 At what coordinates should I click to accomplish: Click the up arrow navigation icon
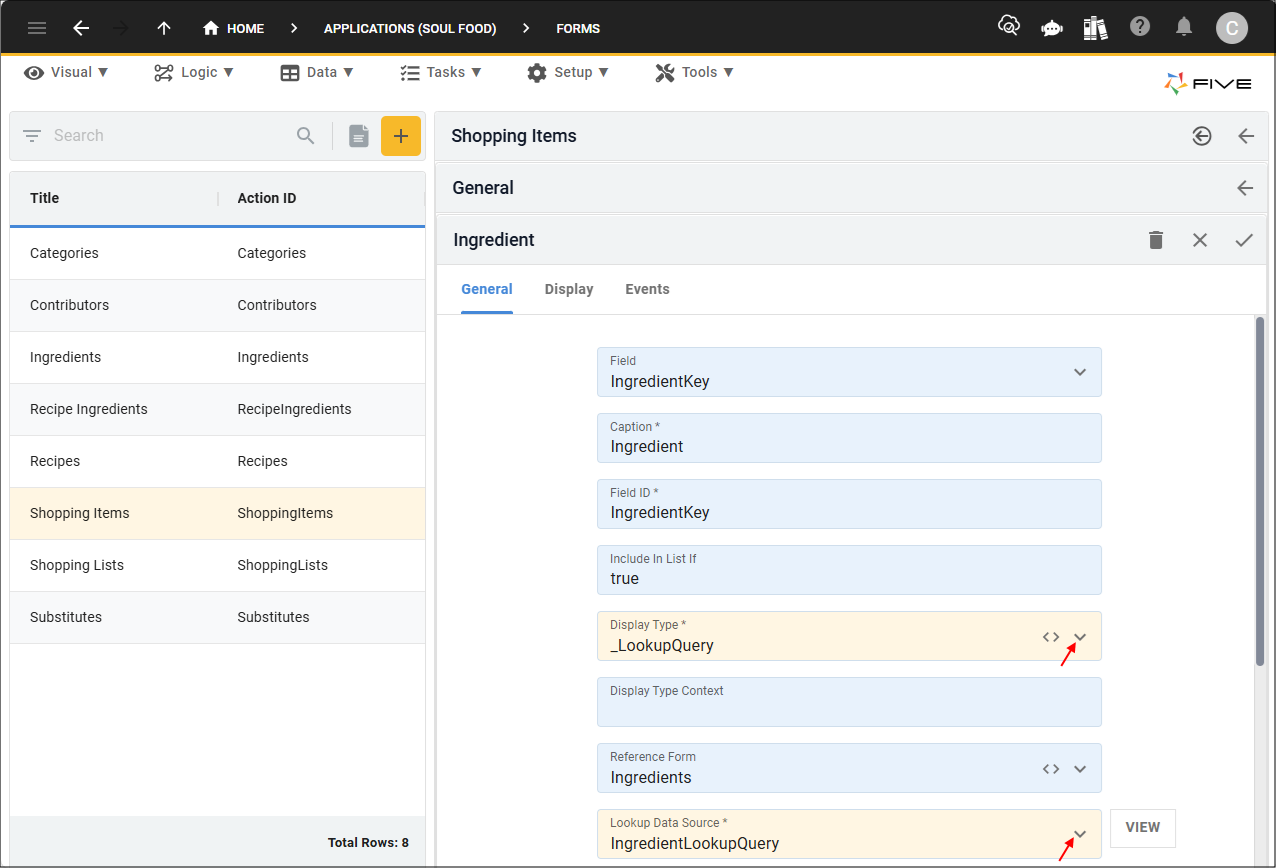click(x=164, y=28)
